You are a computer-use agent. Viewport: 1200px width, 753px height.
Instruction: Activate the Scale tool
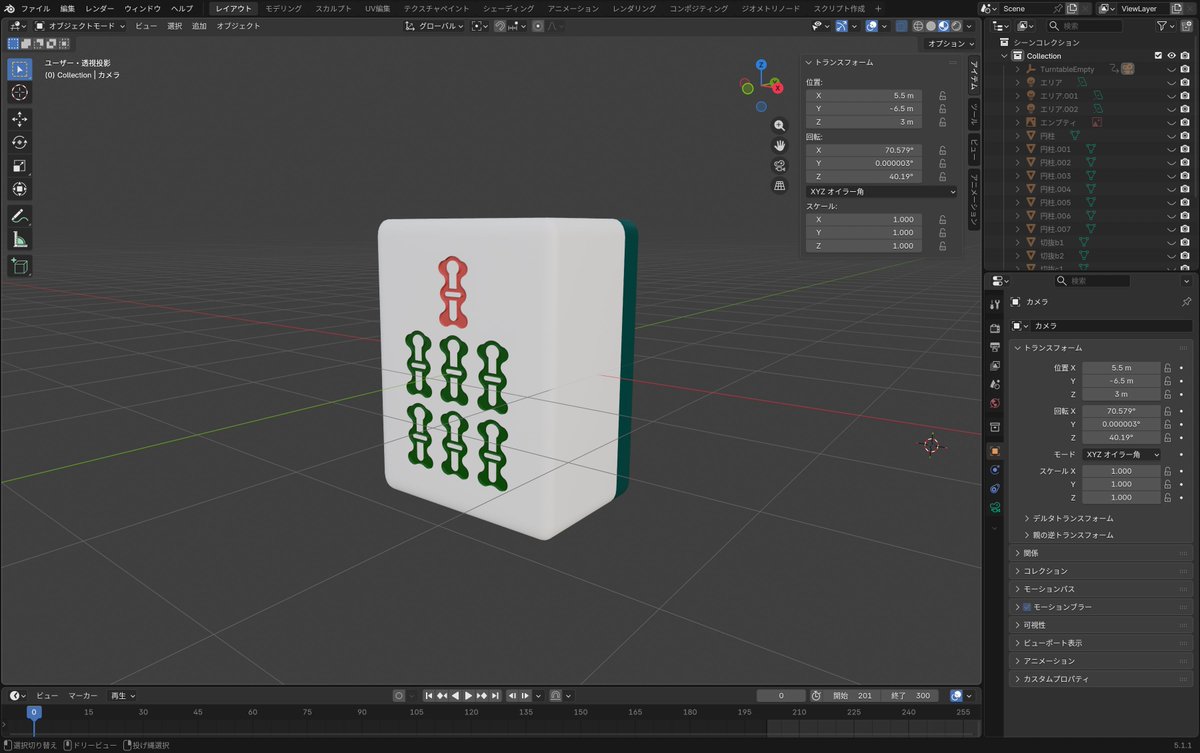20,166
